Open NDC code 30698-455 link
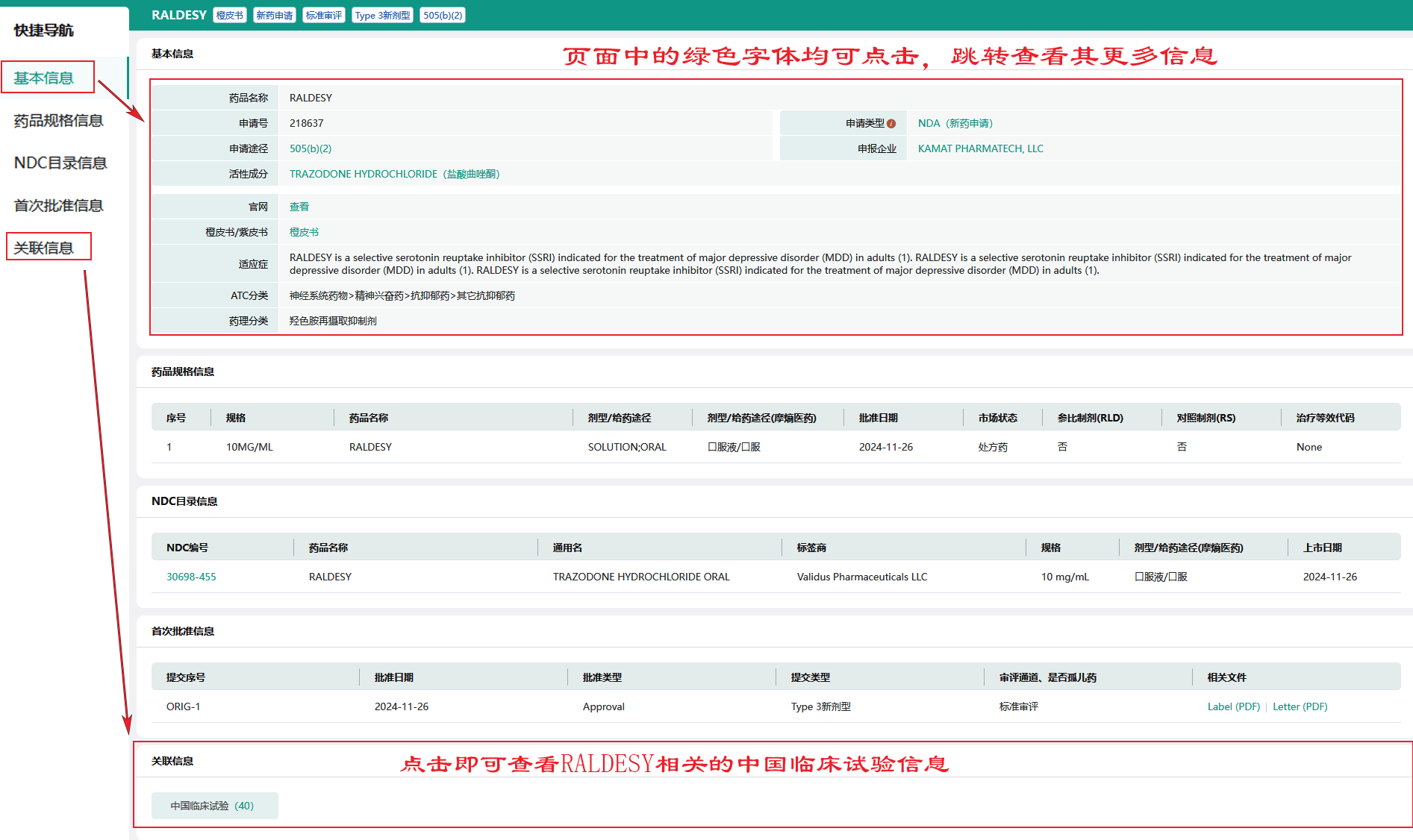The image size is (1413, 840). click(191, 577)
